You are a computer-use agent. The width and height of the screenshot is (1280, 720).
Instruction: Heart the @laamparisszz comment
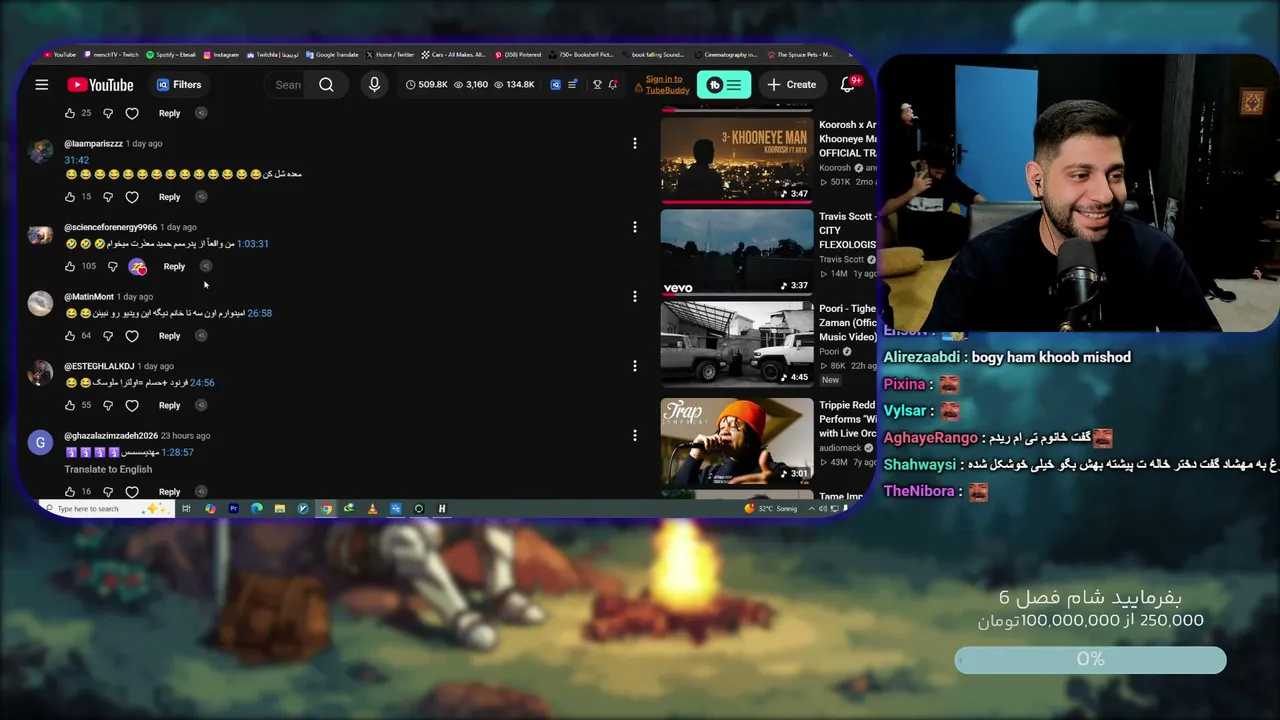click(132, 197)
